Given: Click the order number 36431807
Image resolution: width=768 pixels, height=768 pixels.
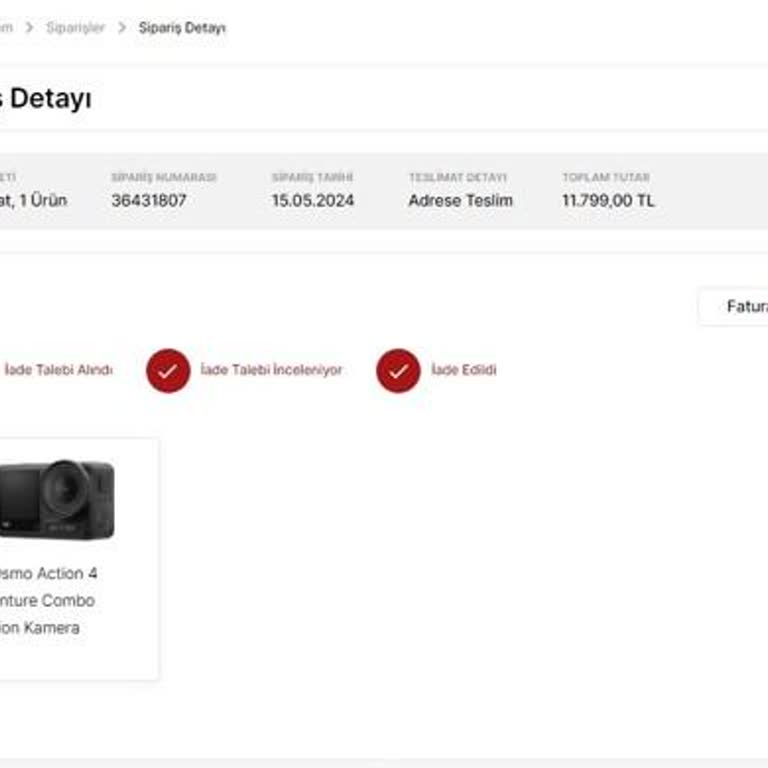Looking at the screenshot, I should (x=148, y=200).
